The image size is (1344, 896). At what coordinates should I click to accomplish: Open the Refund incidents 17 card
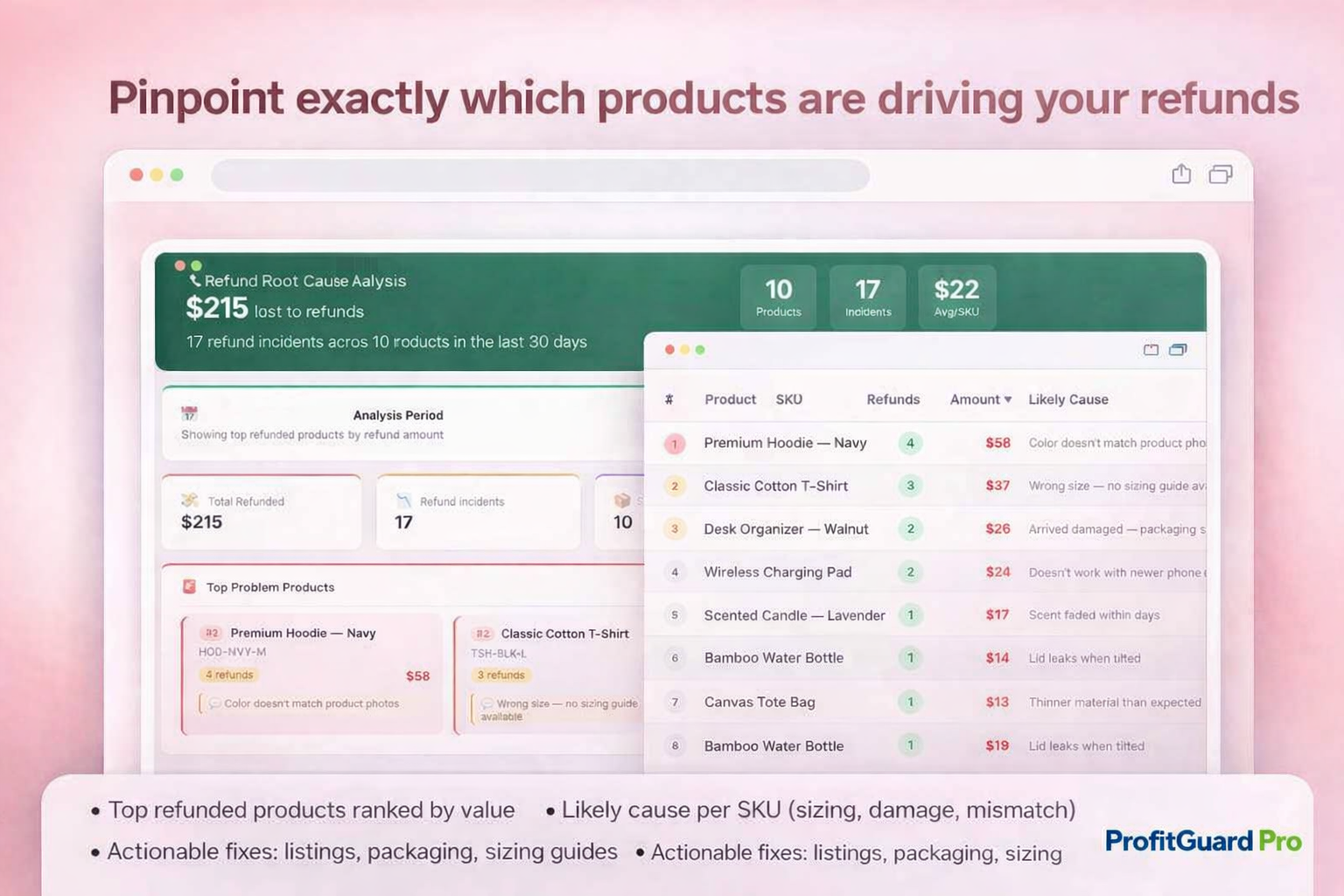[x=478, y=513]
